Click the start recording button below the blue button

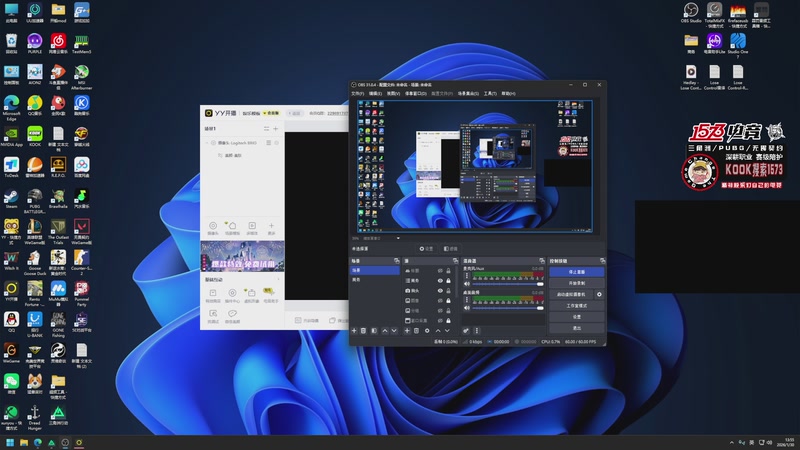[577, 283]
